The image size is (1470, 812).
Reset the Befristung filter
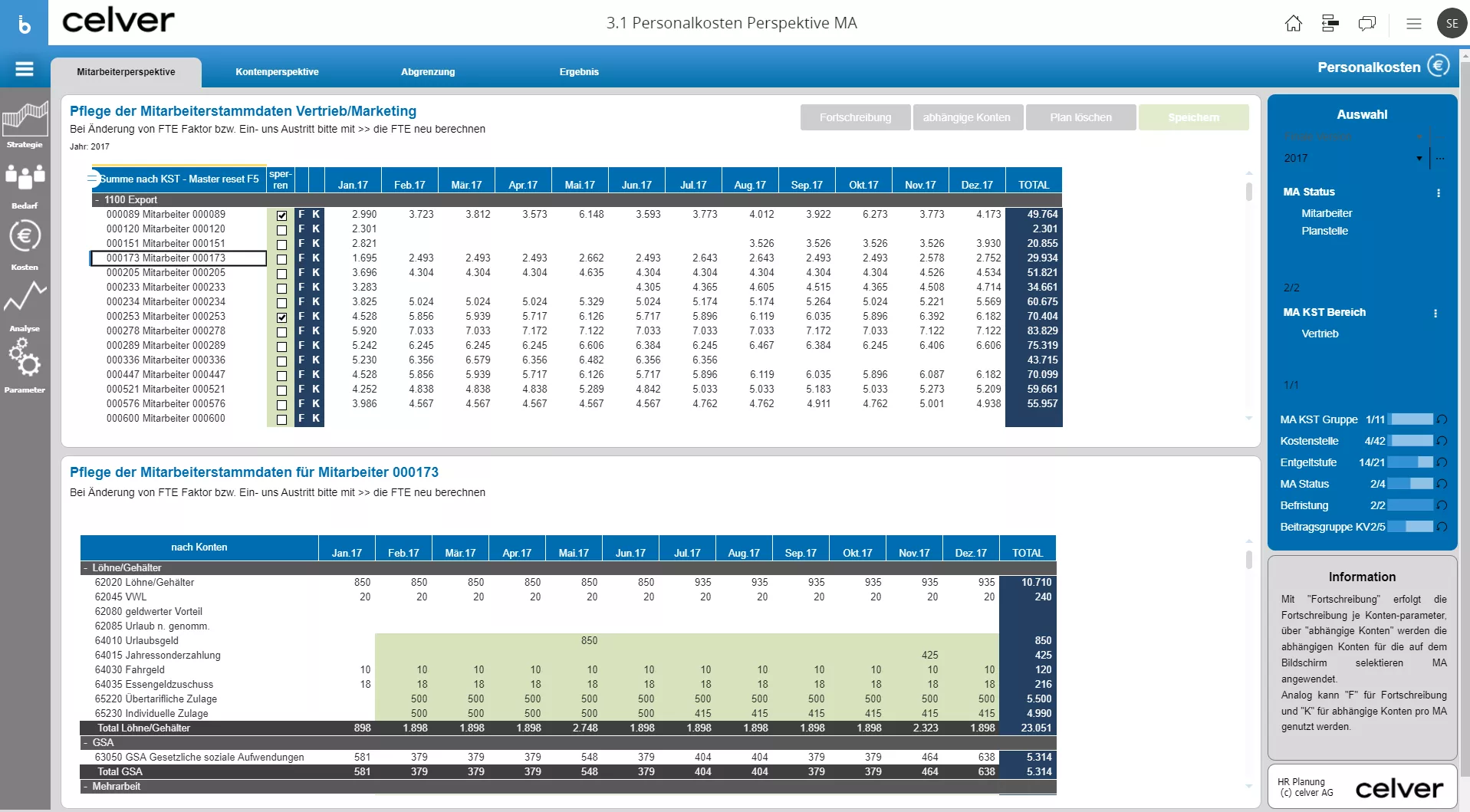[1442, 505]
